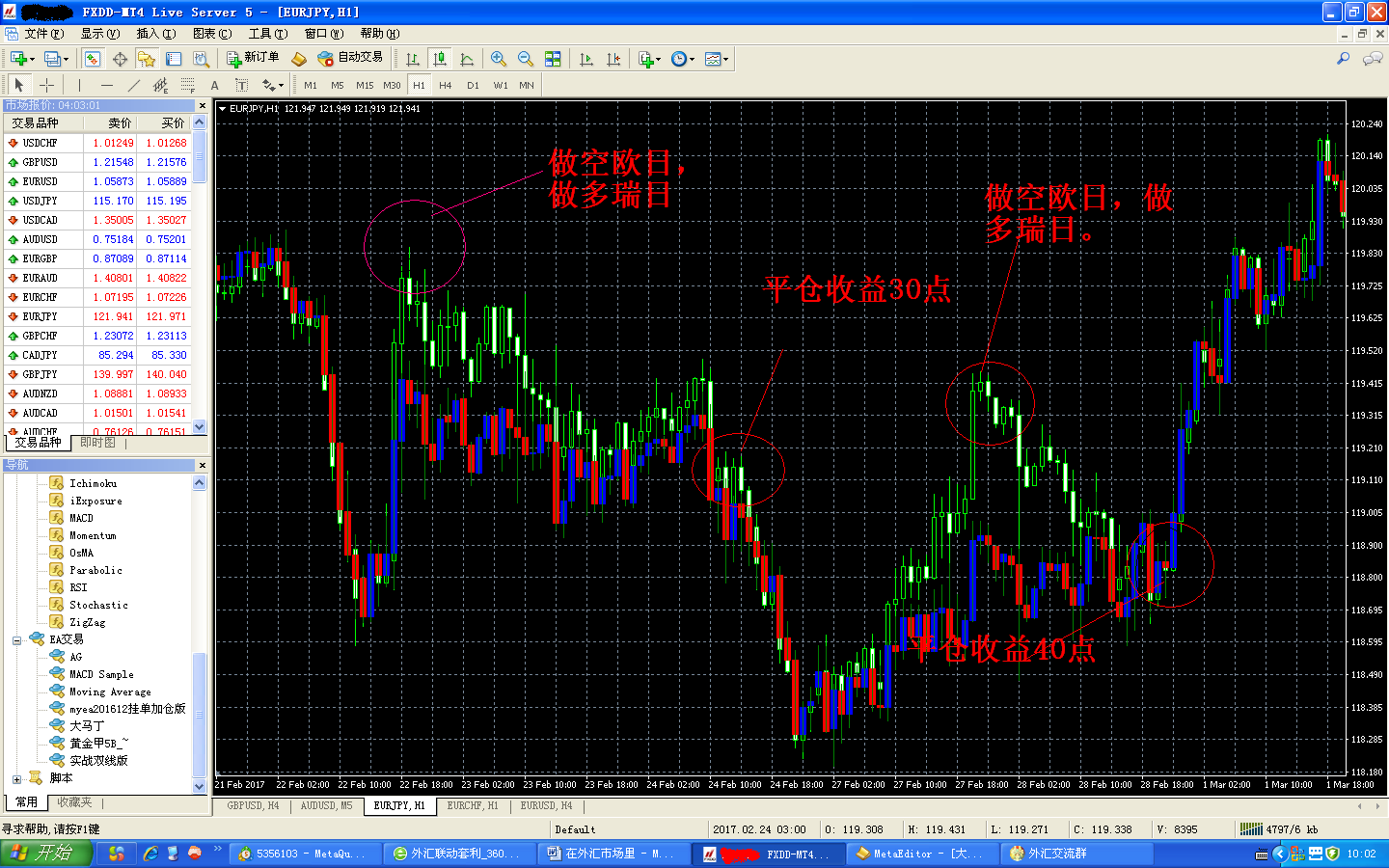Viewport: 1389px width, 868px height.
Task: Open the 外汇交流群 taskbar window
Action: tap(1076, 854)
